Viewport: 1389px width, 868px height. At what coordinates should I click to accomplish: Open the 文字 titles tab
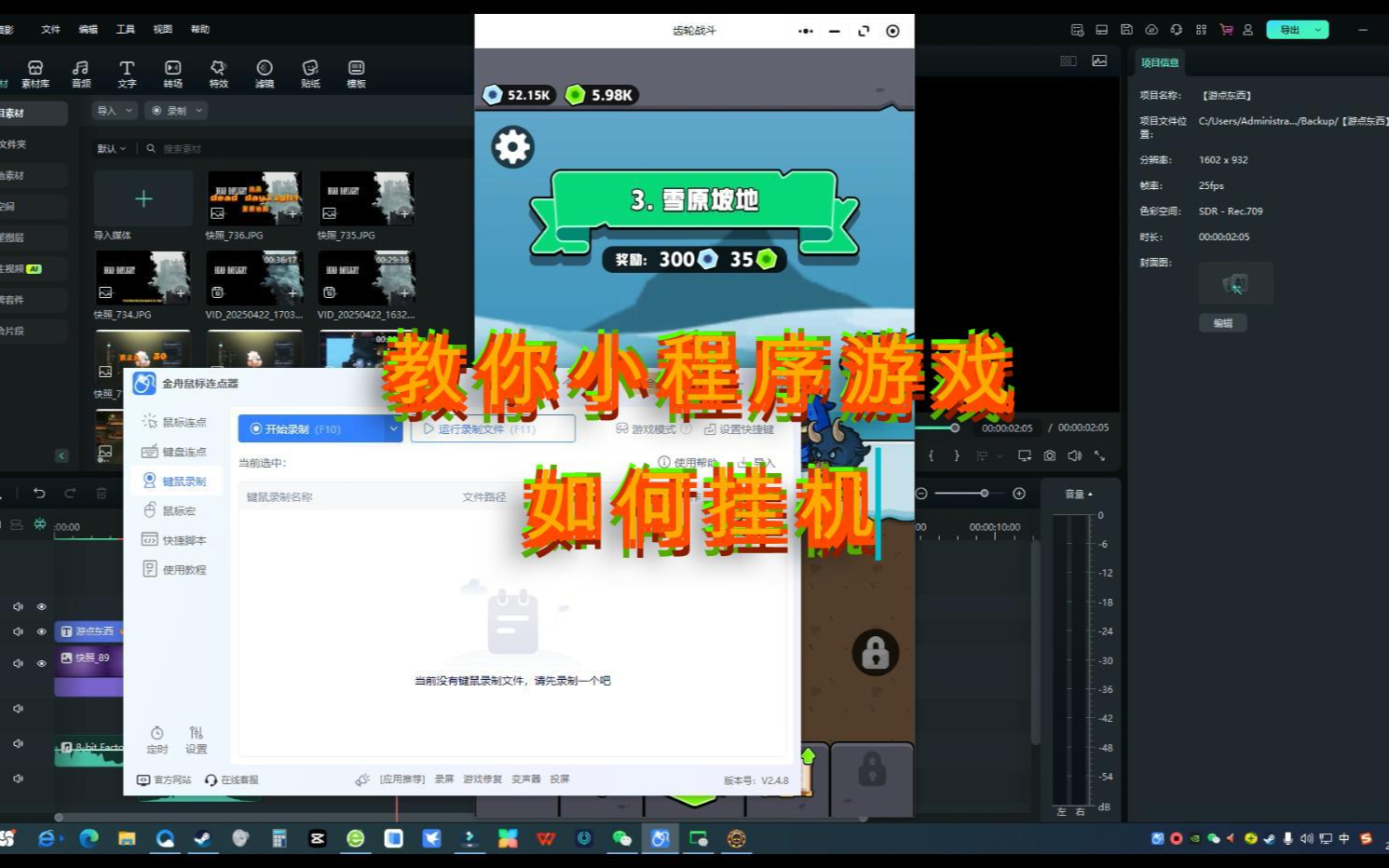[127, 74]
